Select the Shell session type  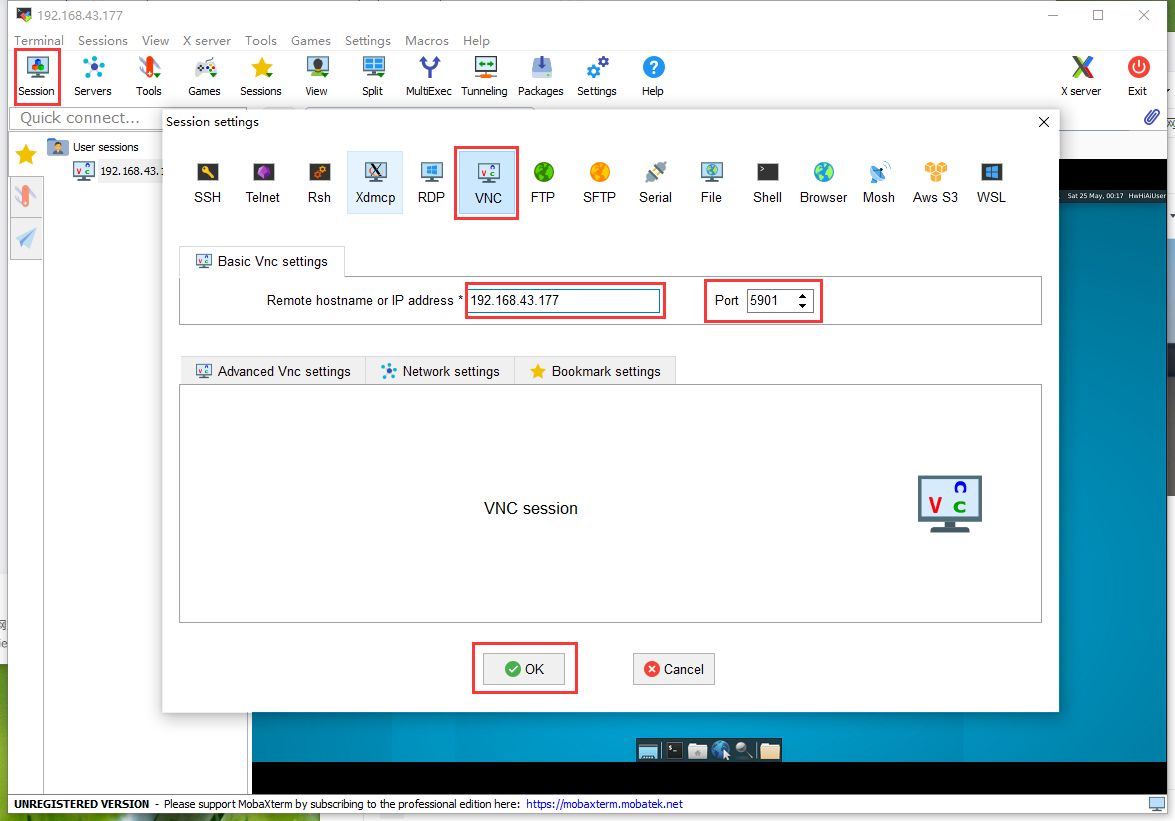point(767,183)
